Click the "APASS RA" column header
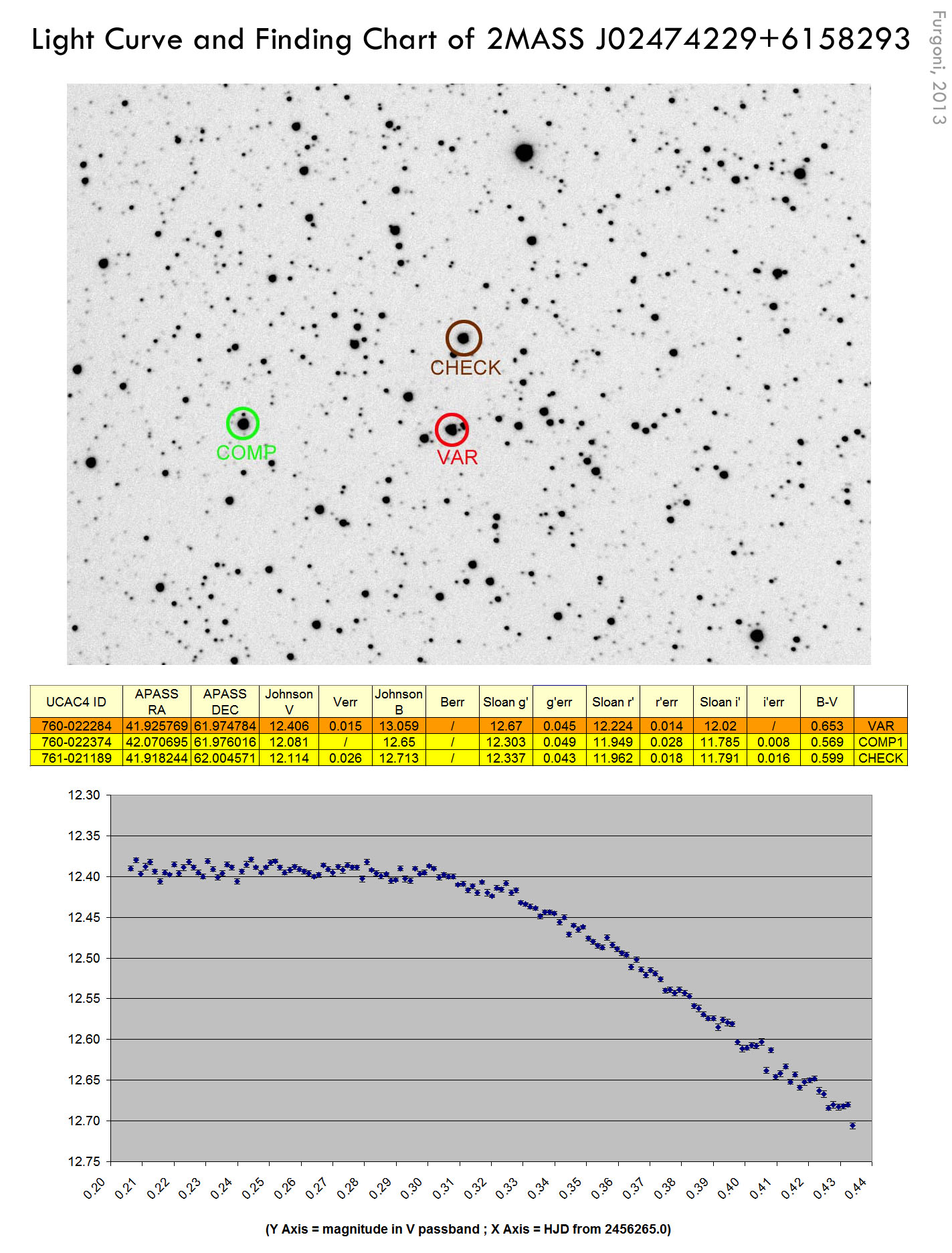This screenshot has width=952, height=1253. [157, 702]
